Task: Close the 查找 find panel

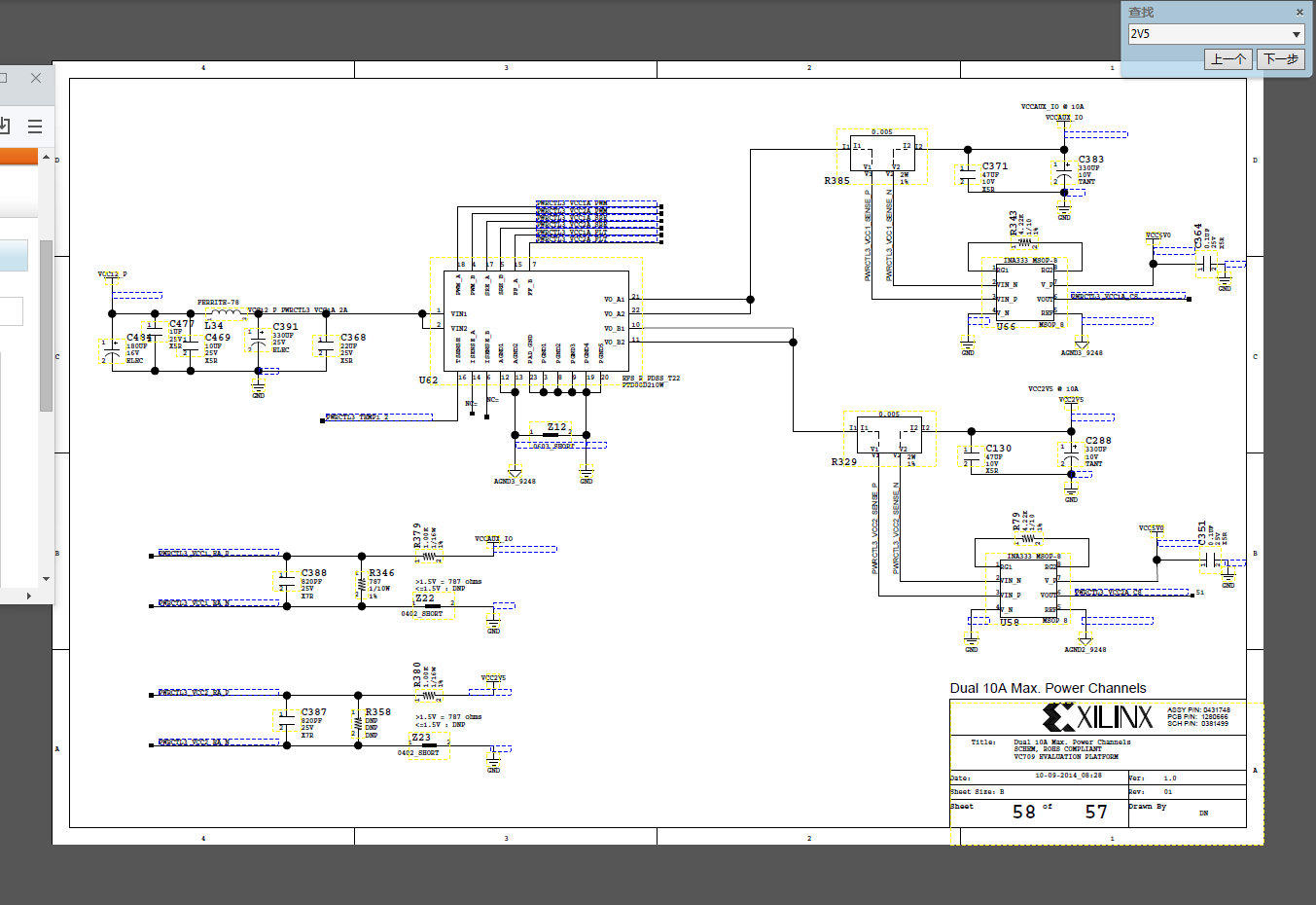Action: pos(1299,12)
